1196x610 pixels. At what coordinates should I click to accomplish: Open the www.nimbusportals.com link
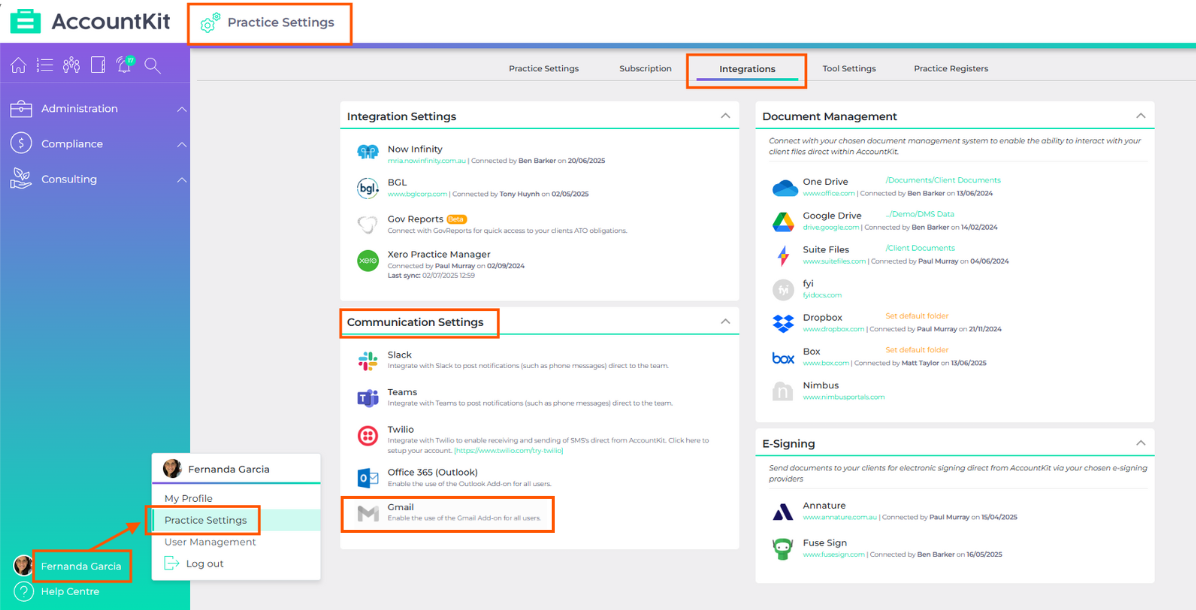pos(844,397)
